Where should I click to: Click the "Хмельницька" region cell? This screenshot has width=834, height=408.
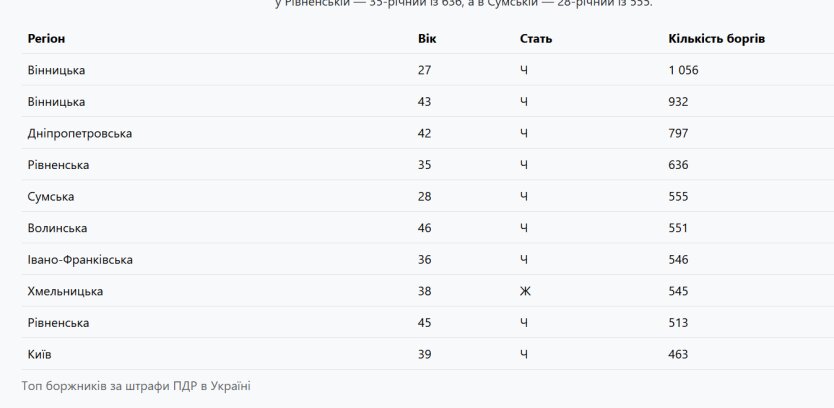click(65, 291)
